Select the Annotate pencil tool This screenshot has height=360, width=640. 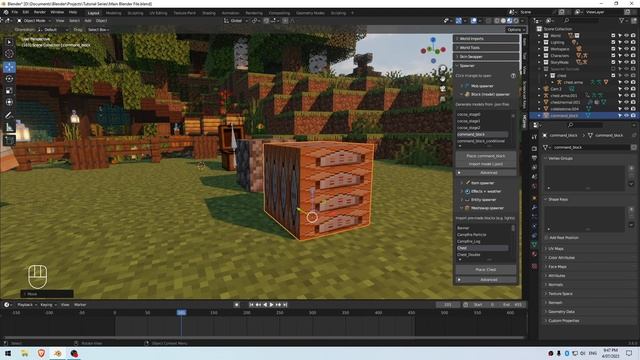coord(9,116)
